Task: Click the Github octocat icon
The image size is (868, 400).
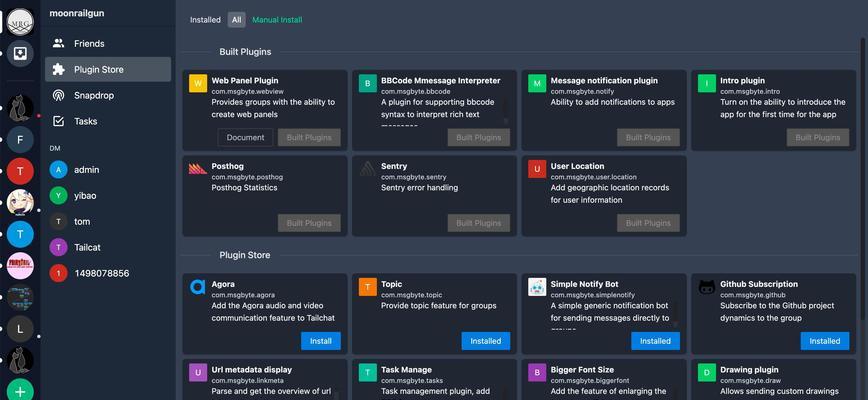Action: [x=706, y=287]
